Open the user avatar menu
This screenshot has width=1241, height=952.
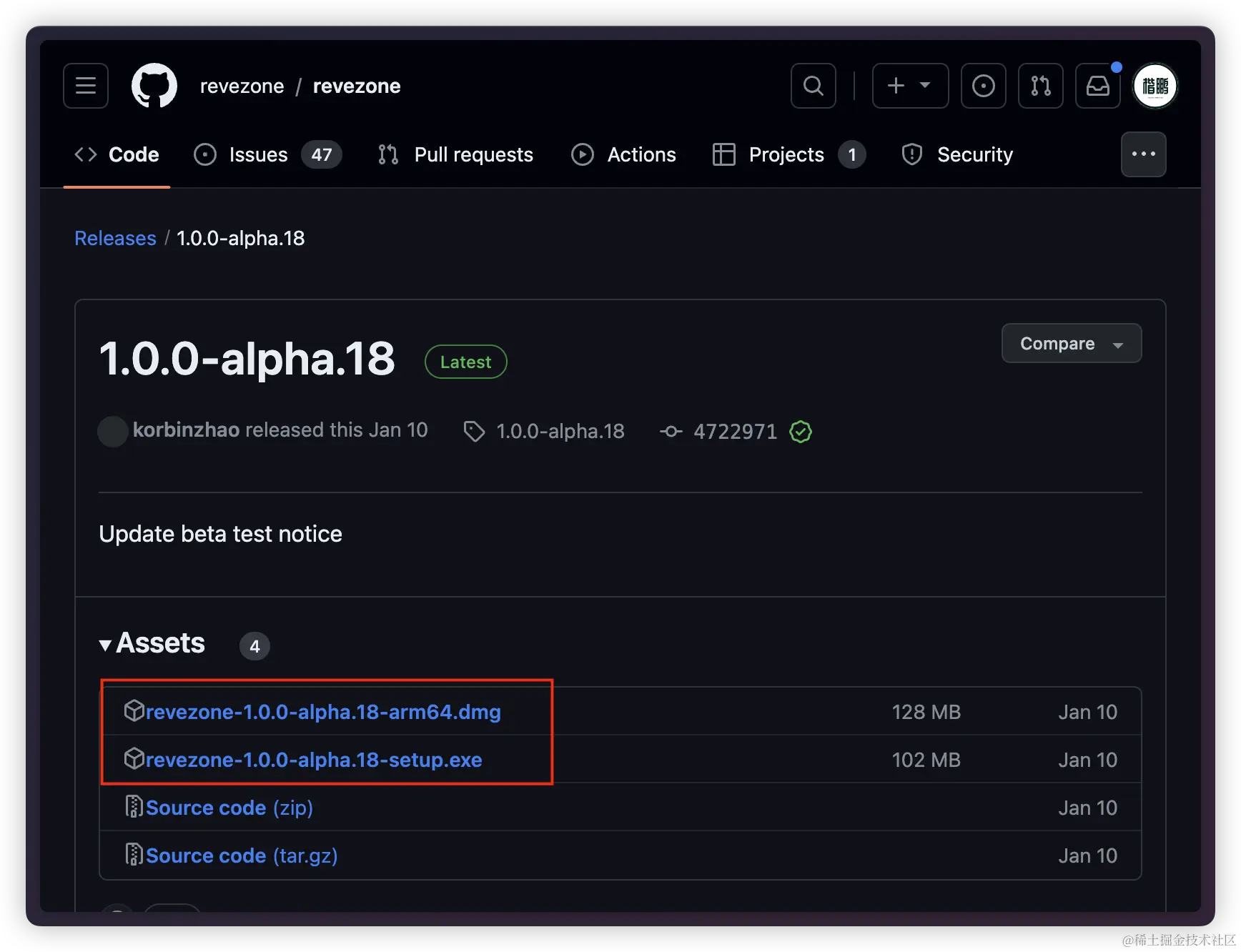pyautogui.click(x=1155, y=86)
